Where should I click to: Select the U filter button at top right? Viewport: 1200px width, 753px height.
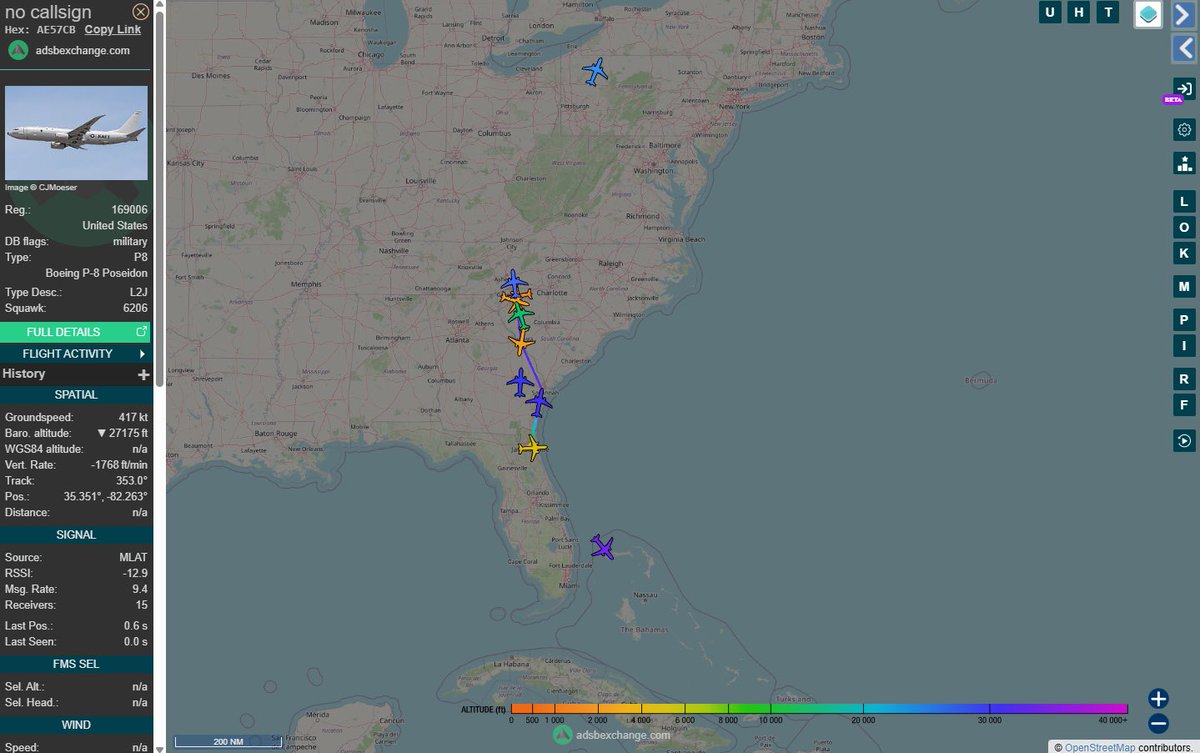coord(1050,12)
